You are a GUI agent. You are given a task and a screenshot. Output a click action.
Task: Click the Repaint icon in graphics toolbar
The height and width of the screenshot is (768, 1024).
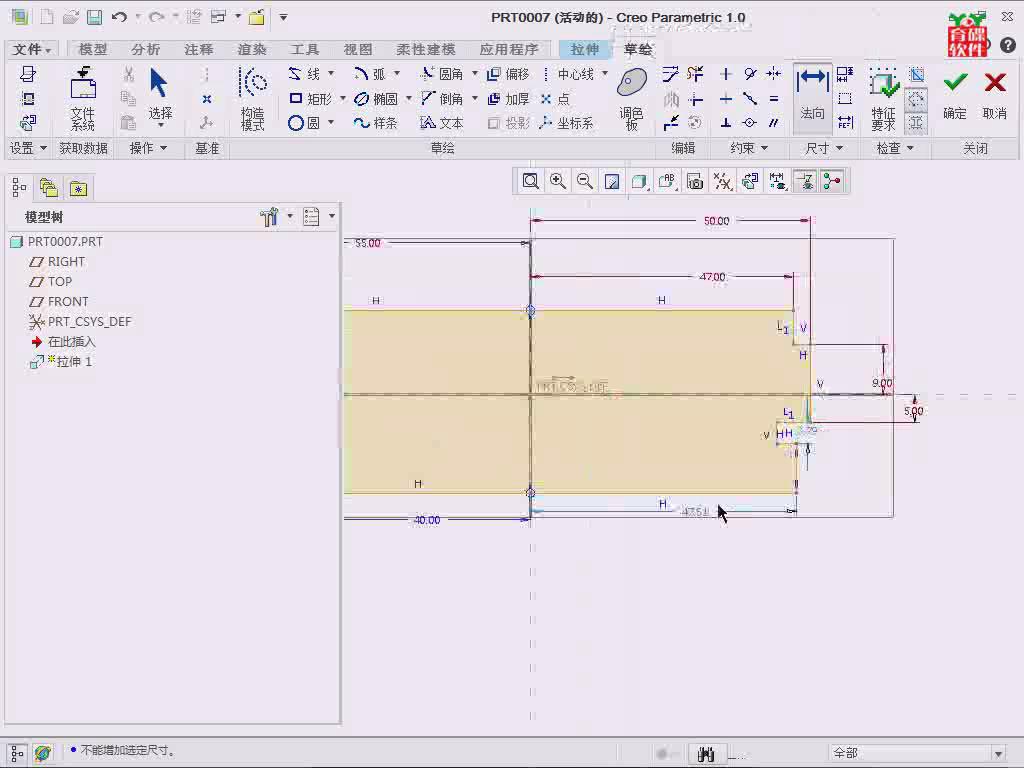pos(612,182)
